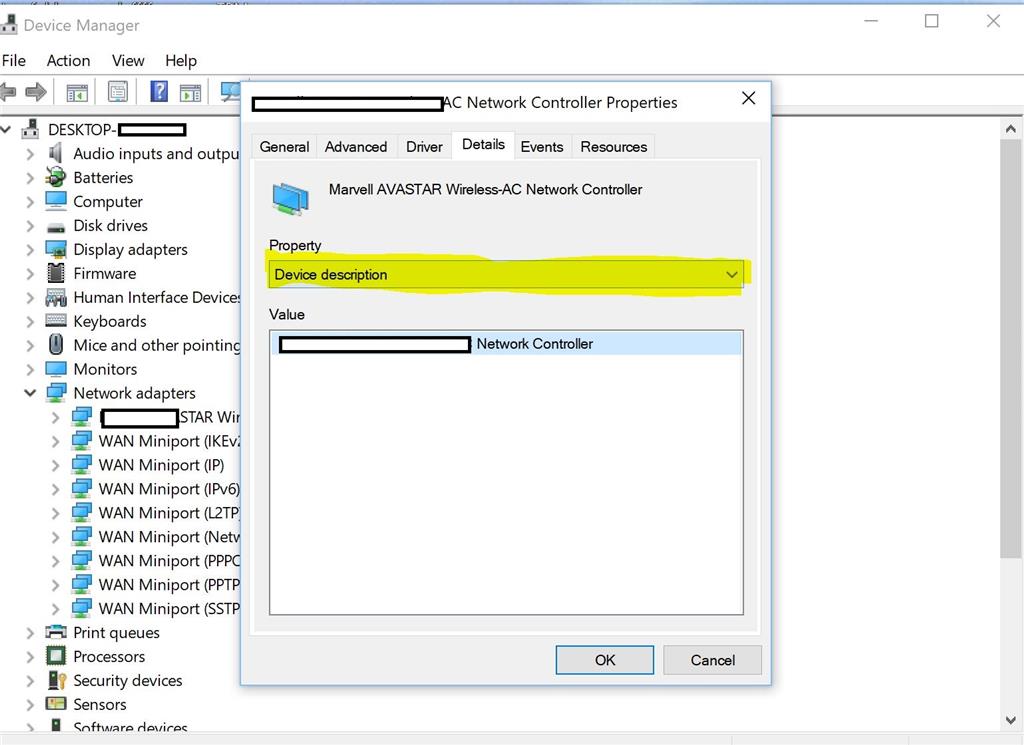Viewport: 1024px width, 745px height.
Task: Close the Properties dialog with X
Action: pyautogui.click(x=748, y=99)
